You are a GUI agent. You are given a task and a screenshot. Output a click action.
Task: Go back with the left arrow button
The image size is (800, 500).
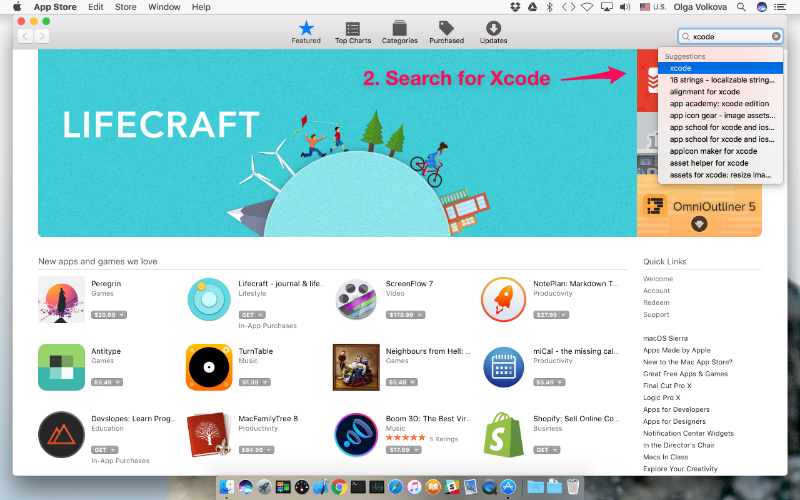pyautogui.click(x=25, y=36)
